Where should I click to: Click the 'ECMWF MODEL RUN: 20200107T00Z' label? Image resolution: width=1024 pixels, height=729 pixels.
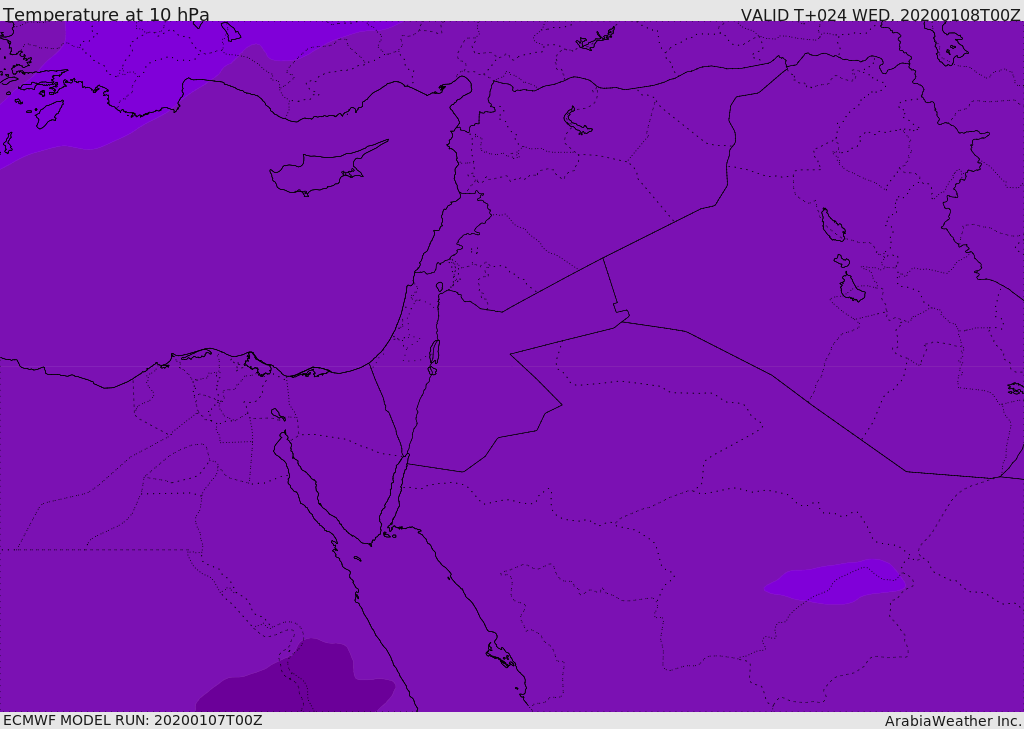[x=133, y=720]
